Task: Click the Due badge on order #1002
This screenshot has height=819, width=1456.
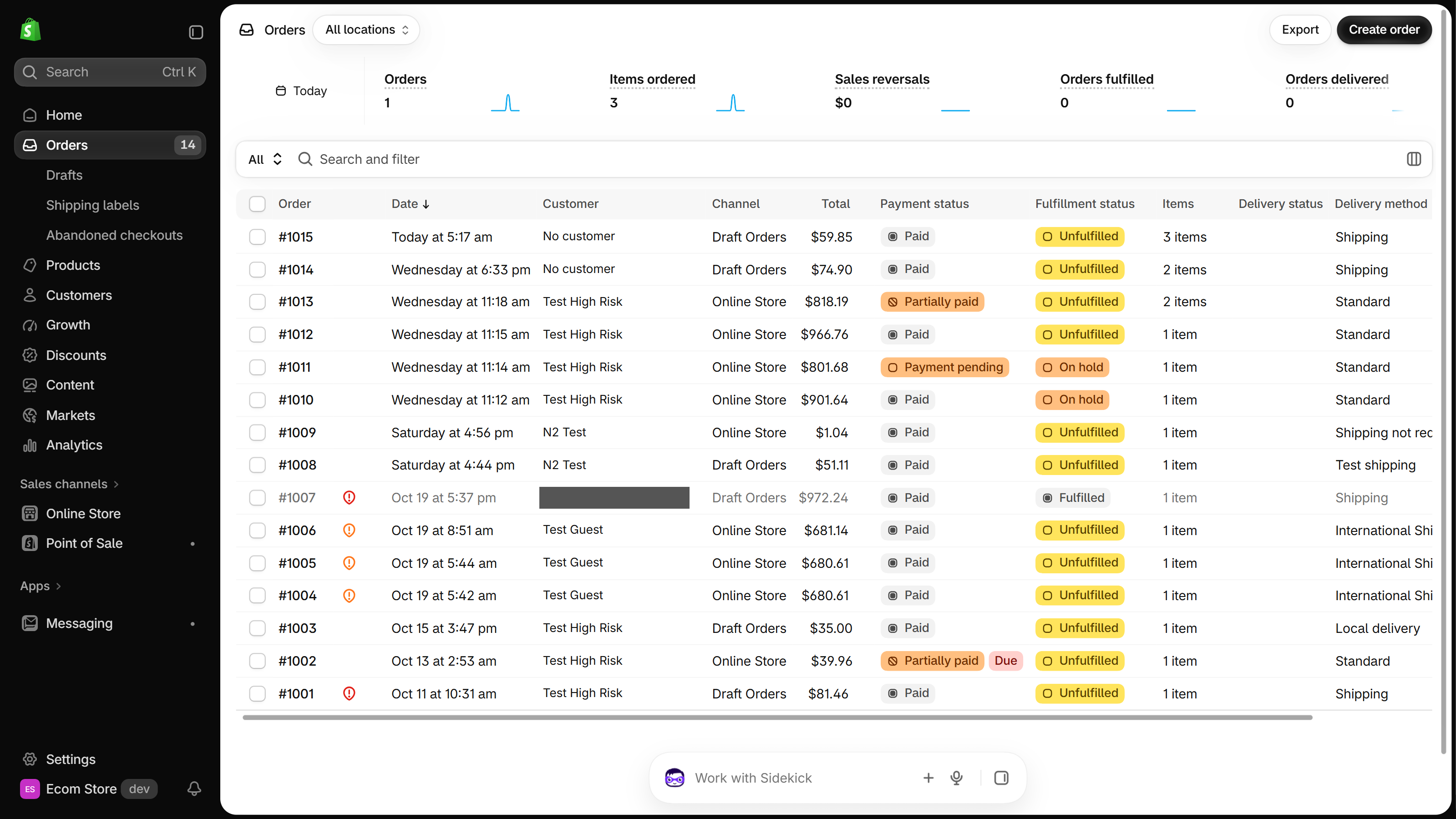Action: [1005, 661]
